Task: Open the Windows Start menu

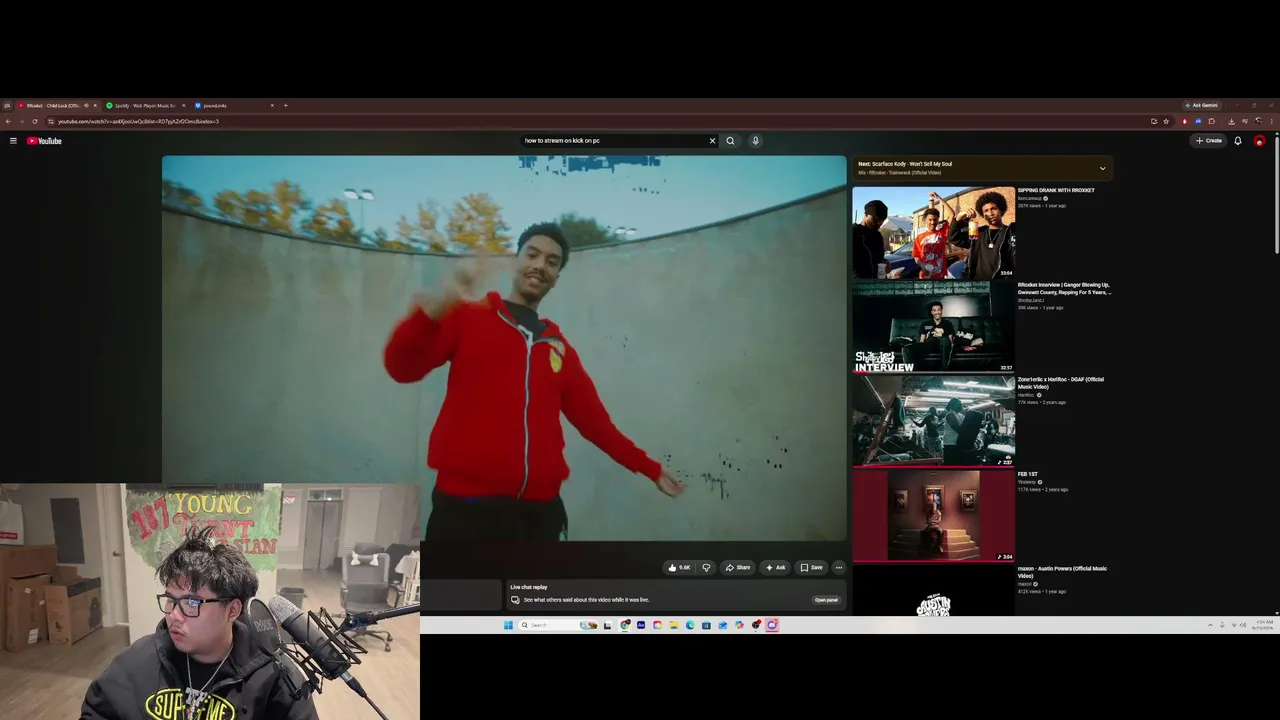Action: click(x=508, y=625)
